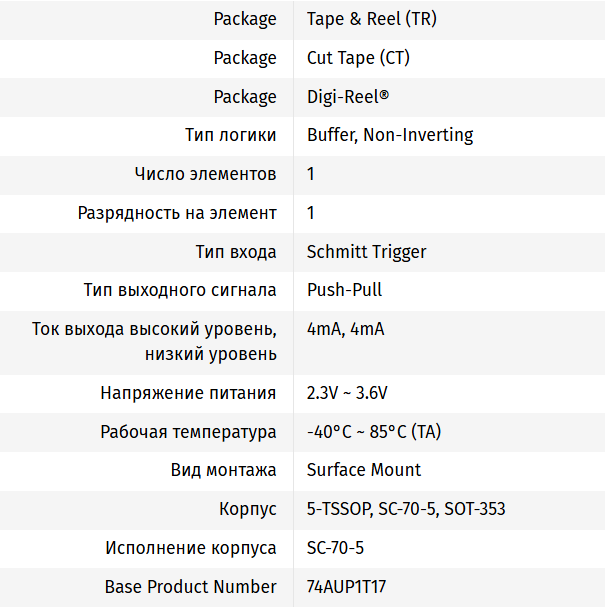Click the "Surface Mount" mounting value

pyautogui.click(x=364, y=470)
